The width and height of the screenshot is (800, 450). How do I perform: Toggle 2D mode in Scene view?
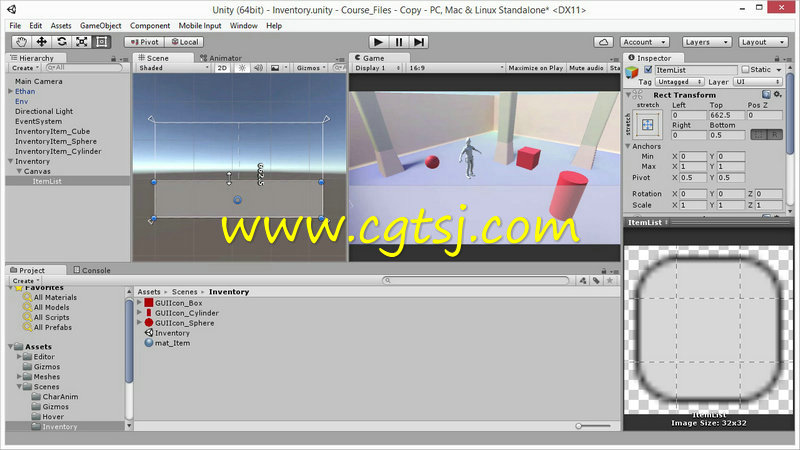222,68
